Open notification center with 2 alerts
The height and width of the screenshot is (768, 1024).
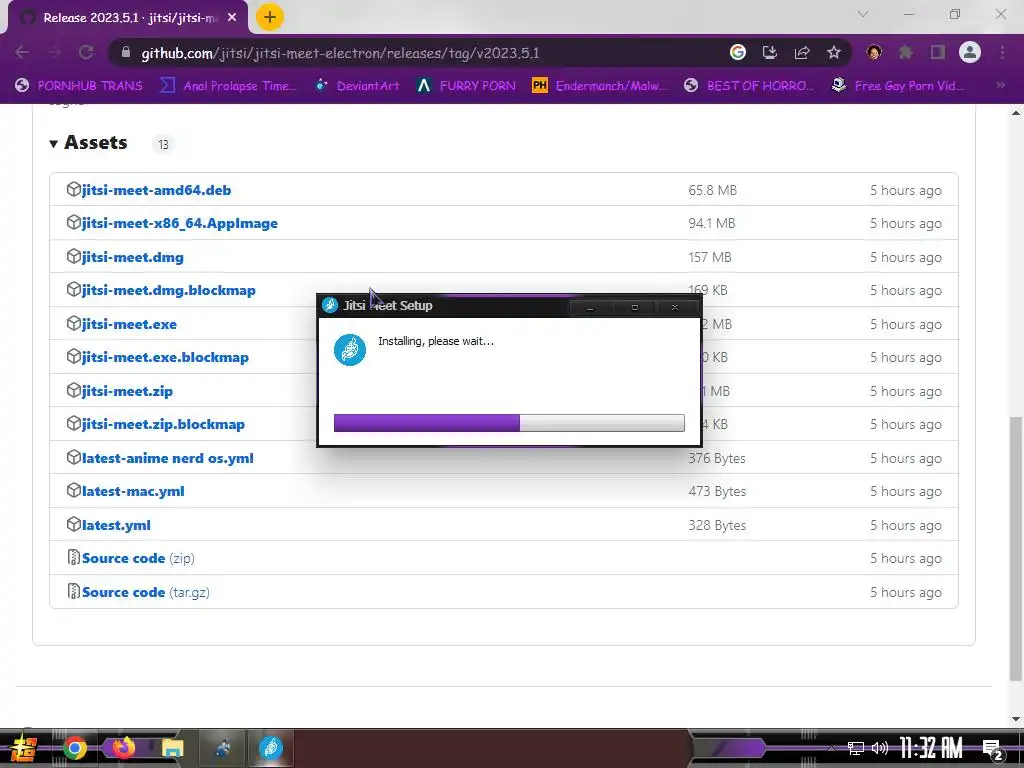tap(992, 749)
